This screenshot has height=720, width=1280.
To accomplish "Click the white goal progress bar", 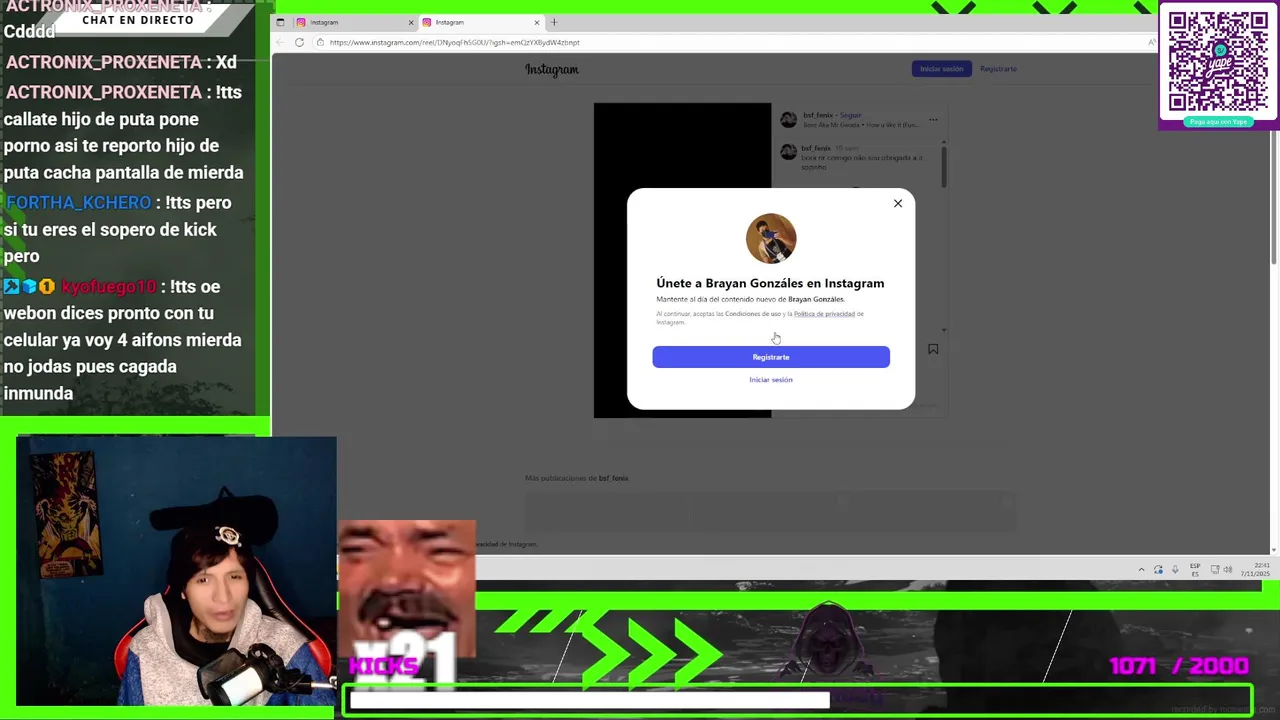I will (x=590, y=702).
